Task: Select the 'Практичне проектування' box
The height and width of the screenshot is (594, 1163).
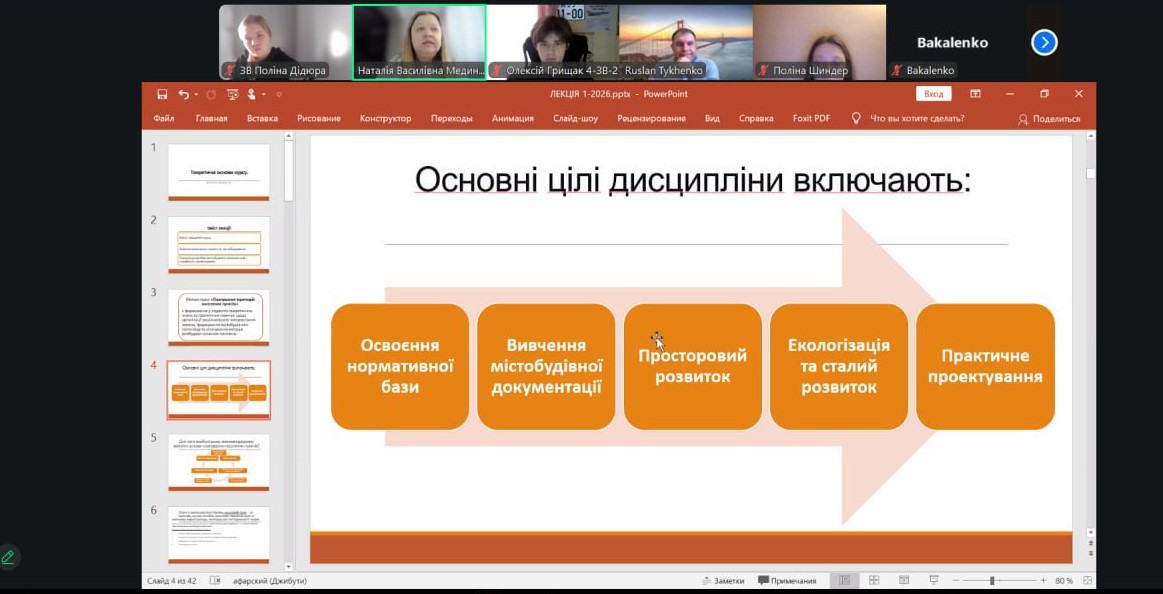Action: [x=986, y=366]
